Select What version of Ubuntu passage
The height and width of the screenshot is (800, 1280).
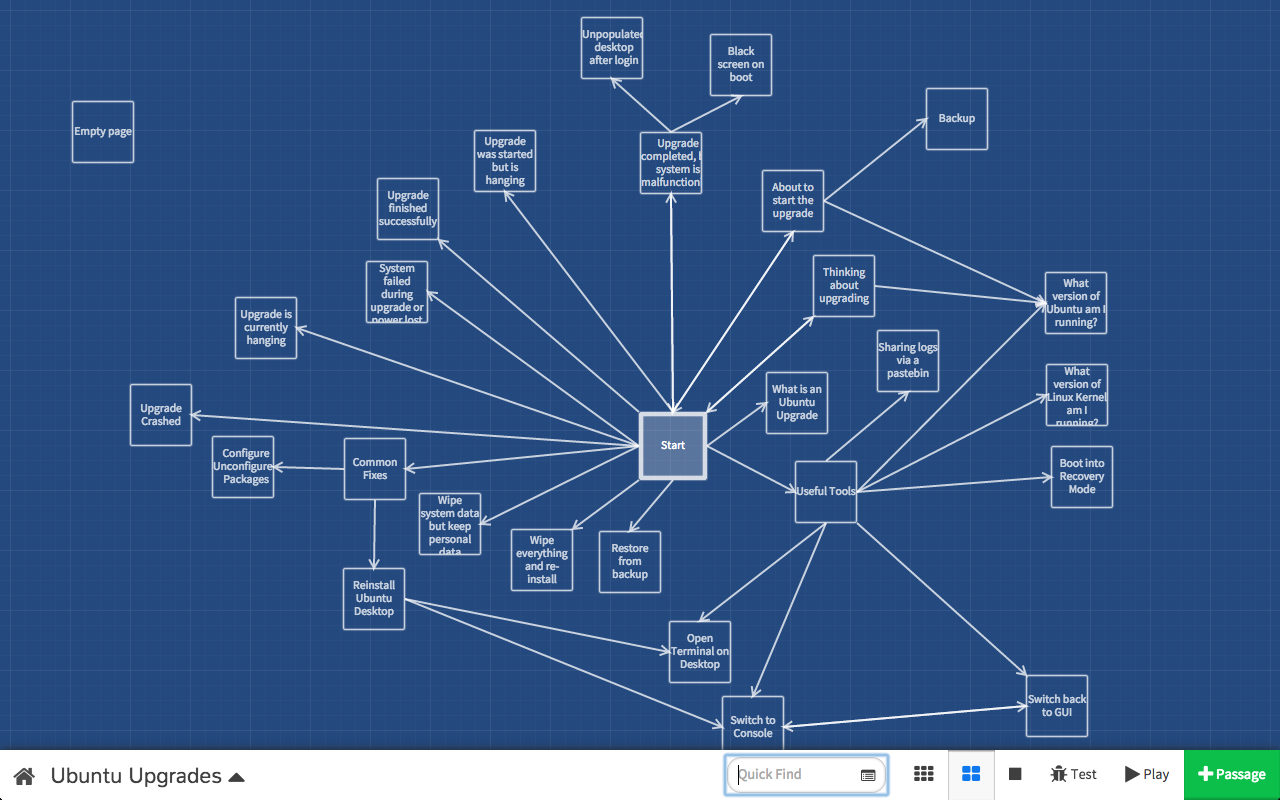coord(1076,303)
